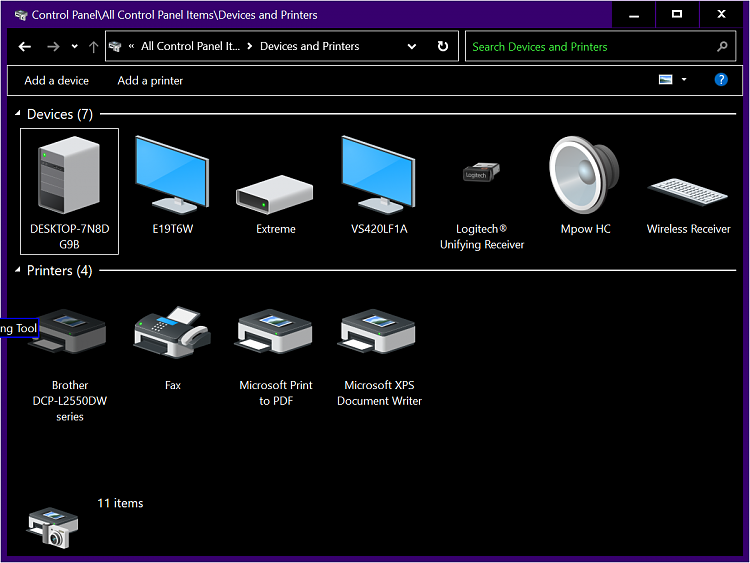The height and width of the screenshot is (563, 750).
Task: Click Add a device
Action: [56, 81]
